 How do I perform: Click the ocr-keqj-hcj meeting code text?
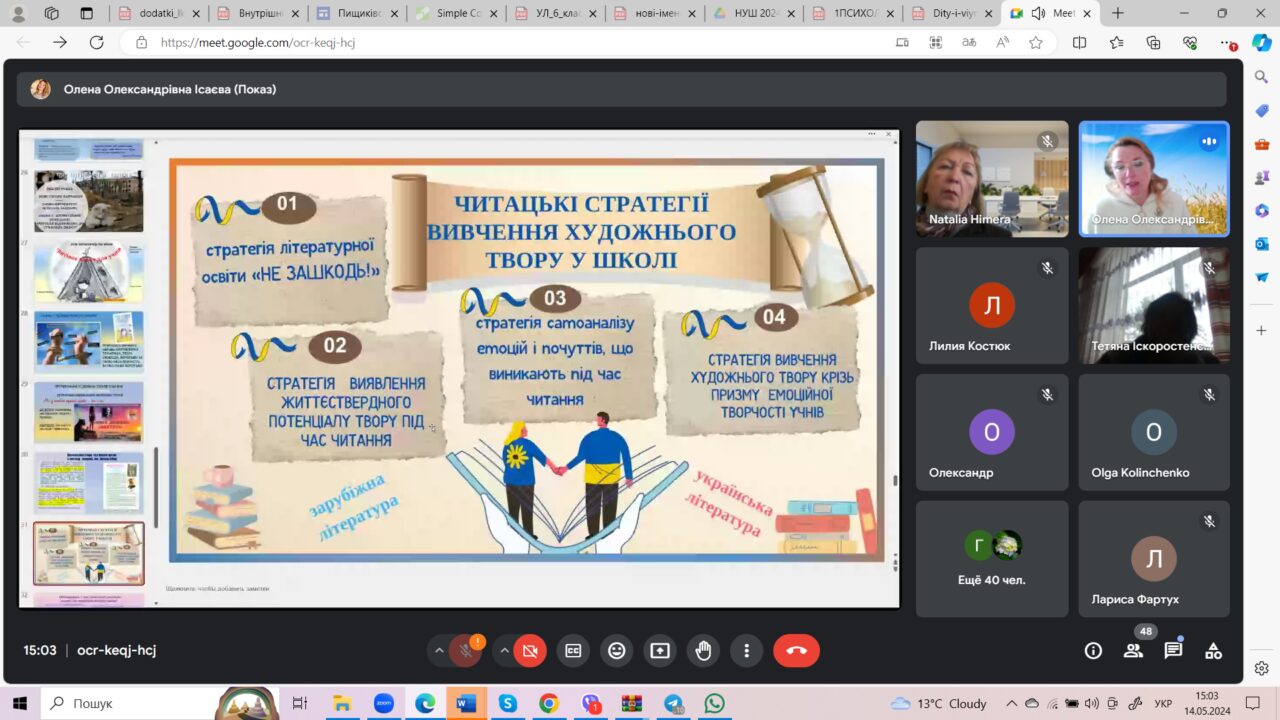pos(116,650)
